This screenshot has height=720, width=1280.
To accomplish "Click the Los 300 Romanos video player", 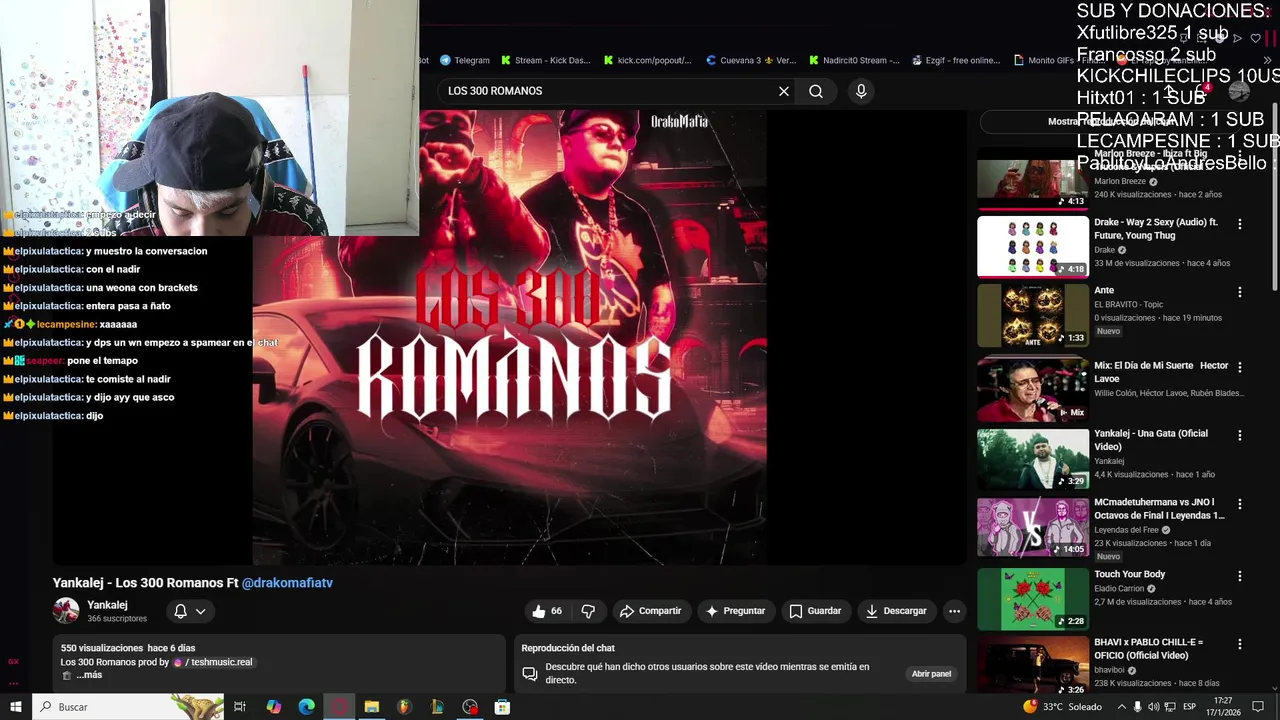I will click(510, 337).
